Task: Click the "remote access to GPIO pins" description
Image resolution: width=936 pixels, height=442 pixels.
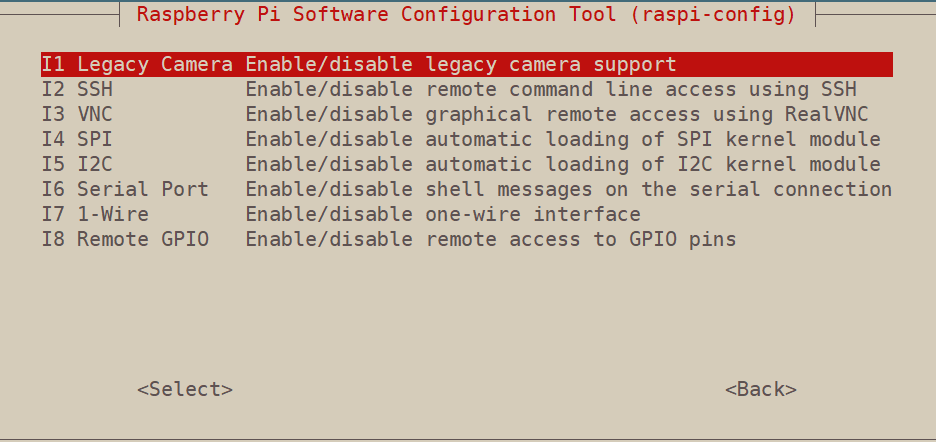Action: [581, 239]
